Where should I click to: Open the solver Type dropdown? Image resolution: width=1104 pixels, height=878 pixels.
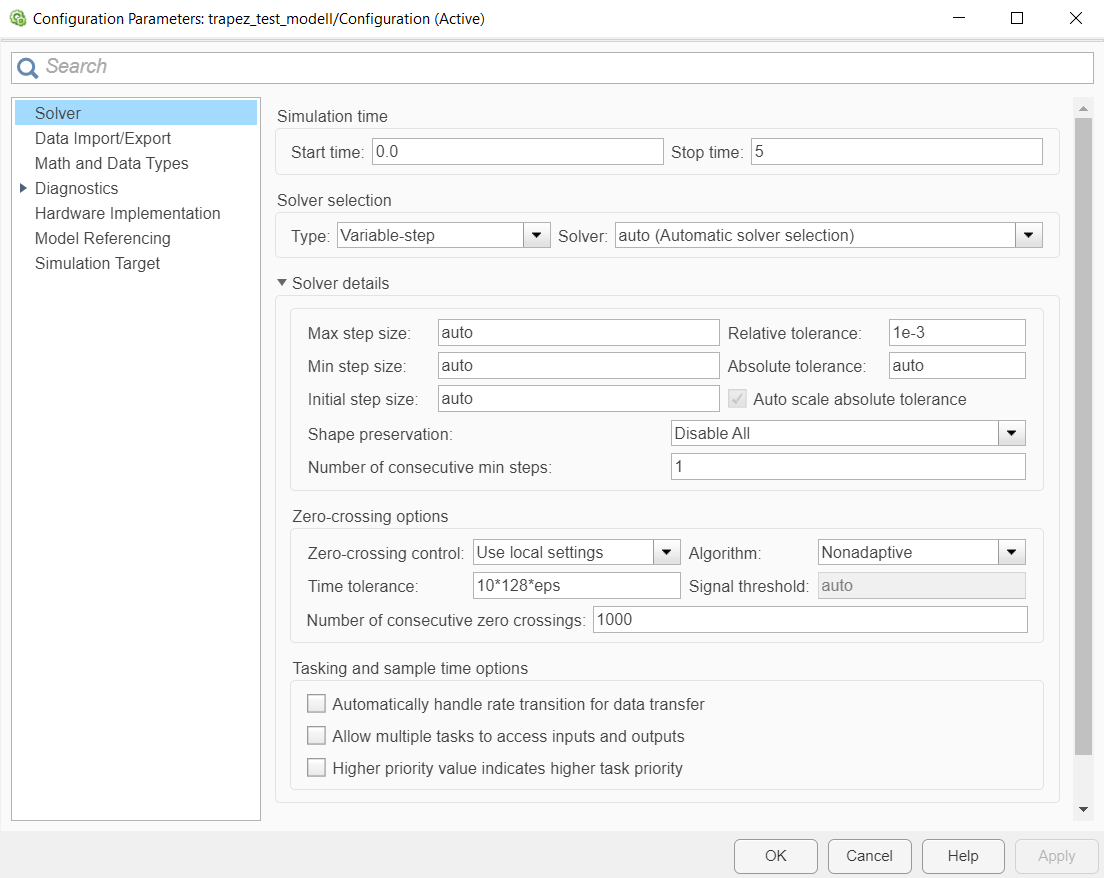click(538, 236)
